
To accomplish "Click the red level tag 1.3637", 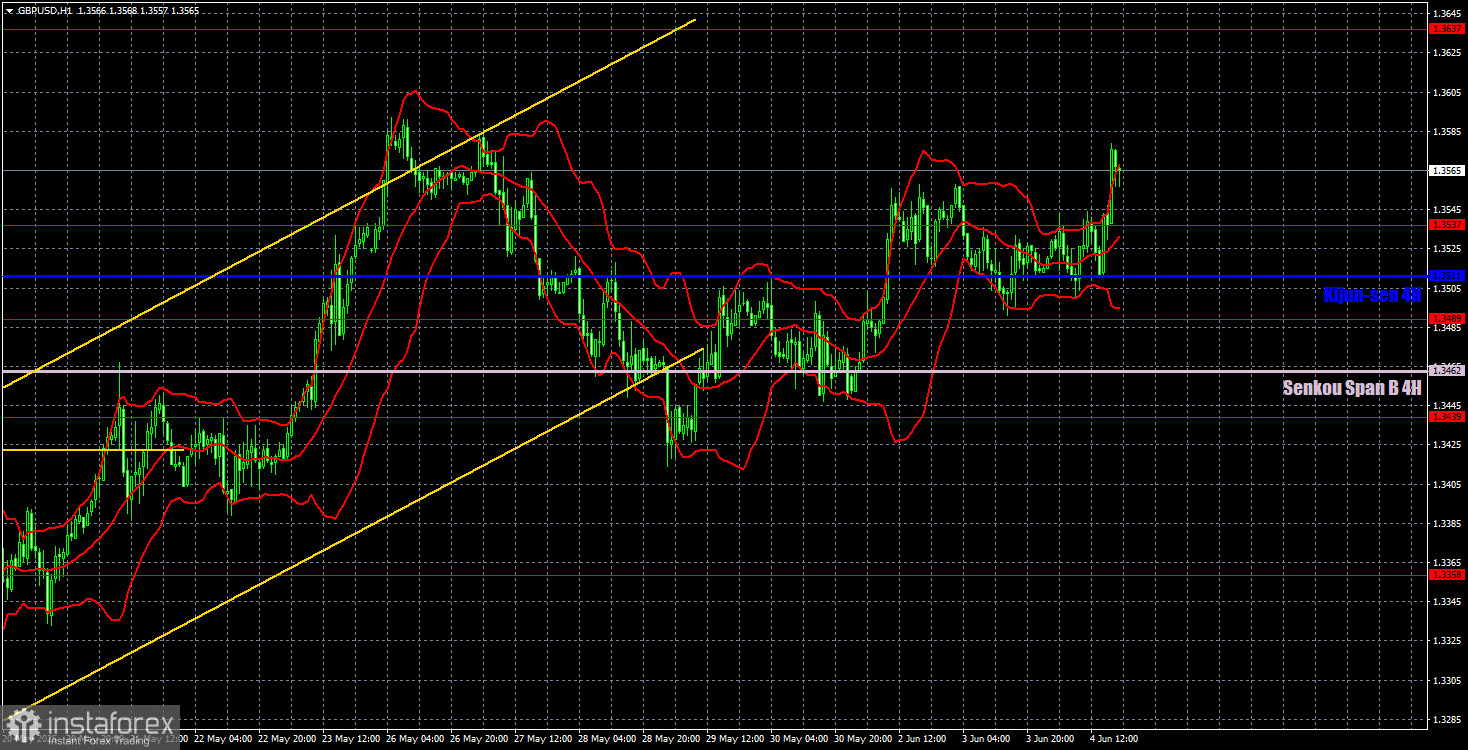I will point(1447,29).
